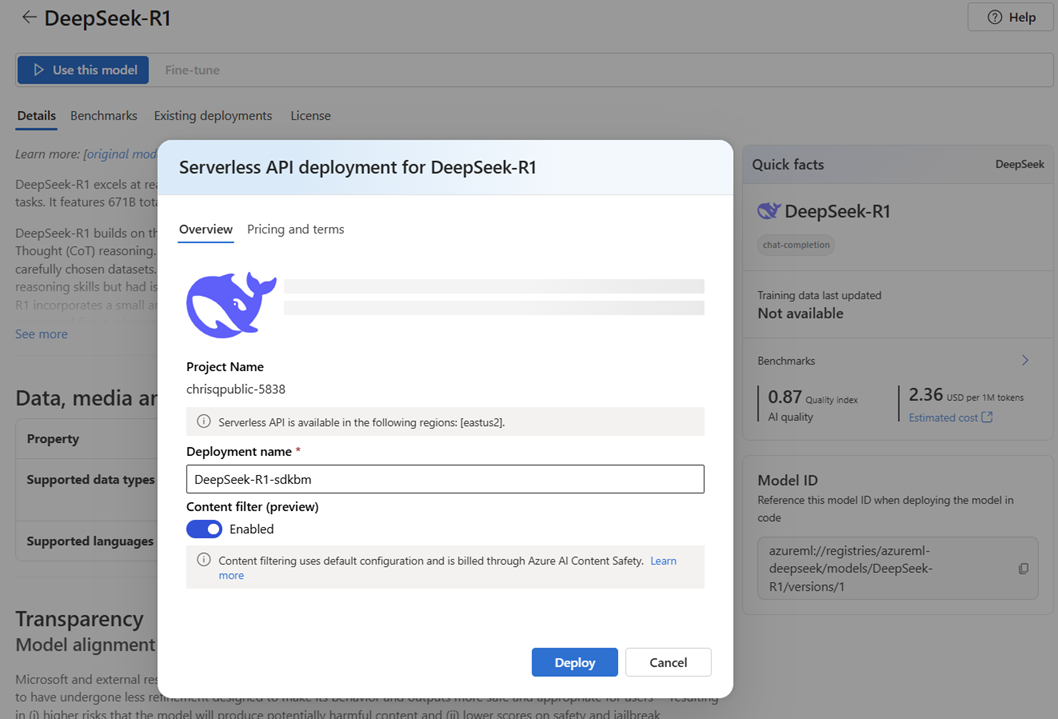1058x719 pixels.
Task: Click the DeepSeek whale logo in the dialog
Action: (231, 305)
